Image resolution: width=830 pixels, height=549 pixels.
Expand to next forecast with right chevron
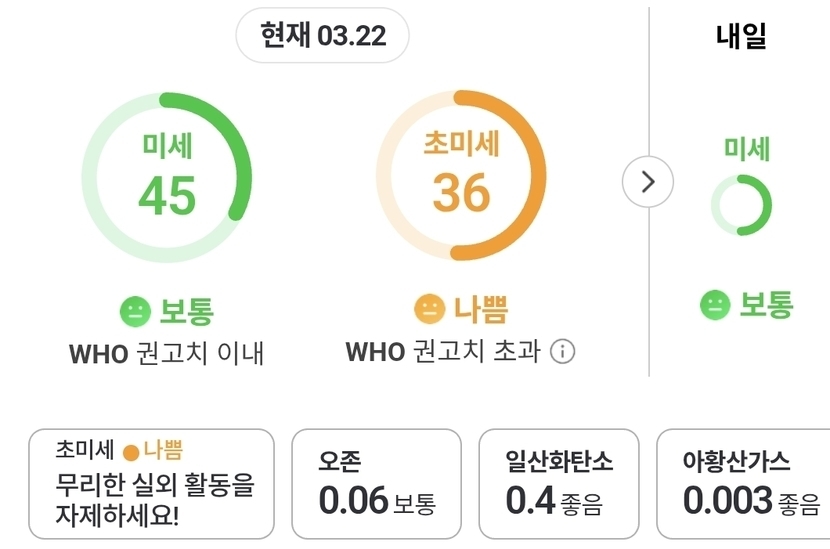pyautogui.click(x=647, y=181)
